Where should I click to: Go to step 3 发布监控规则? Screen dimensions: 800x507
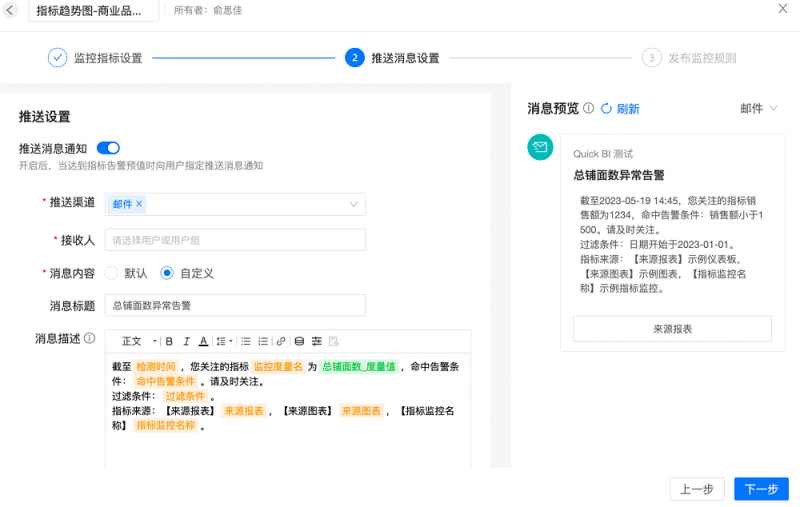[x=690, y=58]
